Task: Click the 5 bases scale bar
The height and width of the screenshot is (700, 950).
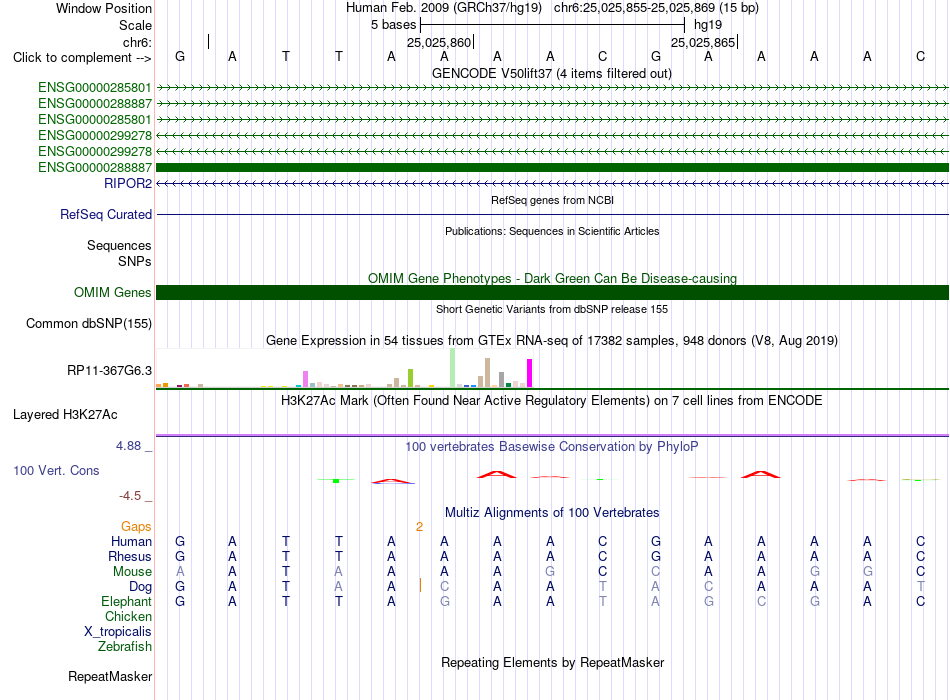Action: 553,25
